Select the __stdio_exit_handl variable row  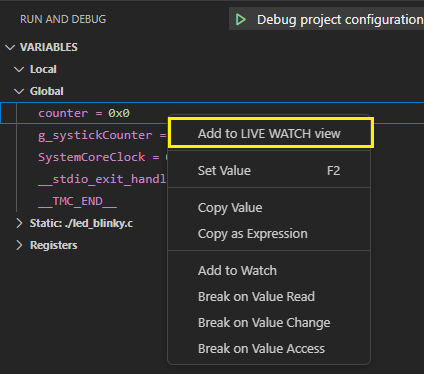pyautogui.click(x=102, y=179)
